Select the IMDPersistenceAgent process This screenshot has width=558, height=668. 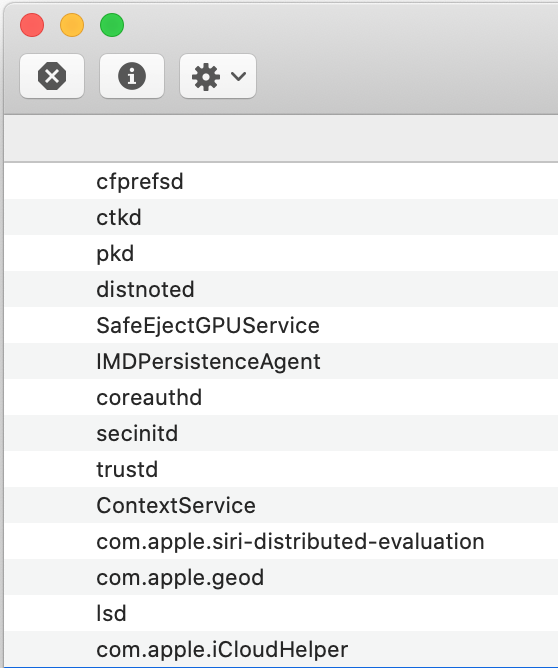(281, 361)
